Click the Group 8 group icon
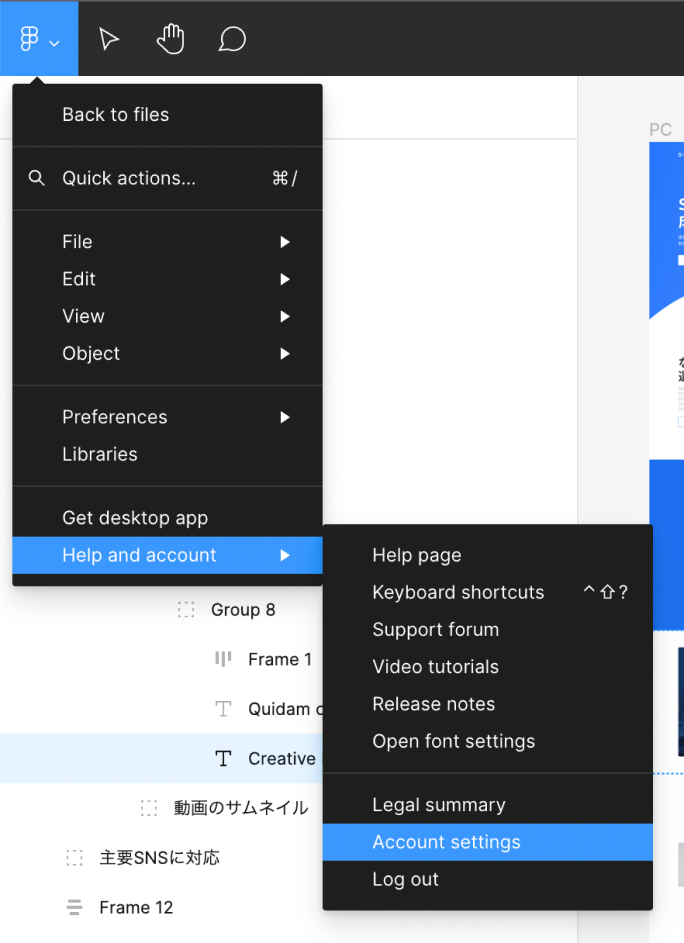 tap(186, 610)
